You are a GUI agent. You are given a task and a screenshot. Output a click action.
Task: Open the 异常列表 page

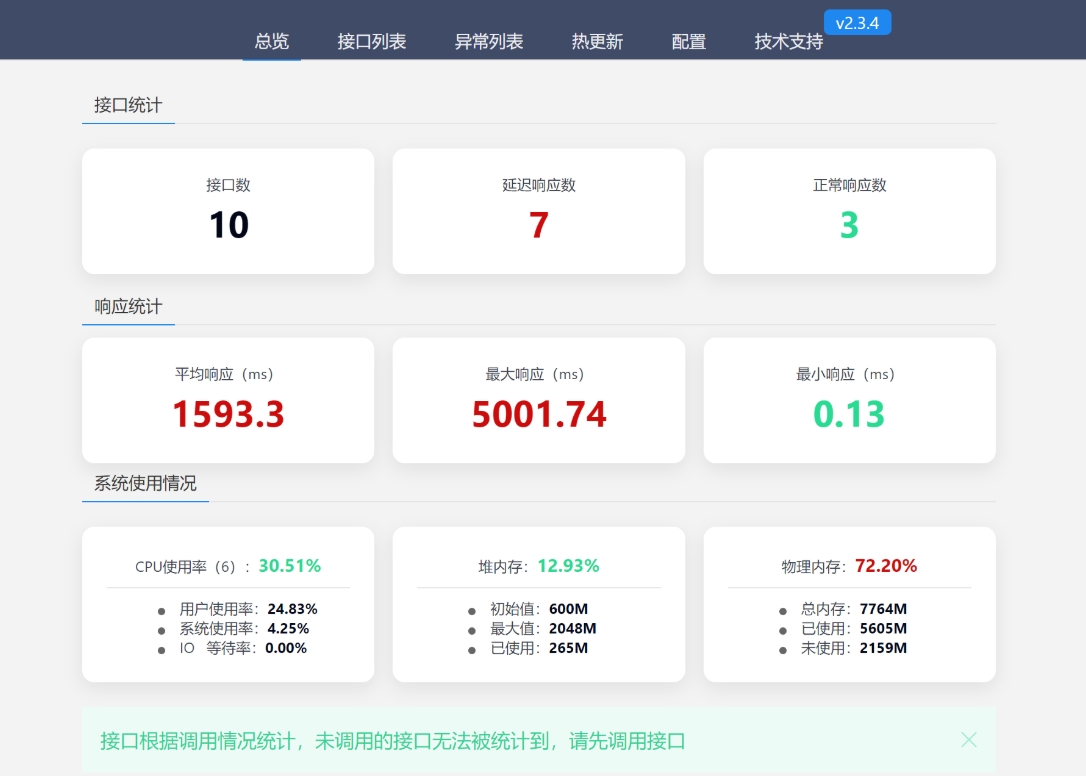(x=488, y=41)
